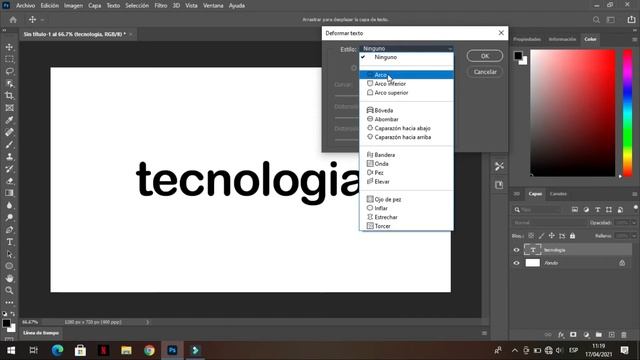Click the foreground color swatch in Color panel
This screenshot has width=640, height=360.
point(518,56)
